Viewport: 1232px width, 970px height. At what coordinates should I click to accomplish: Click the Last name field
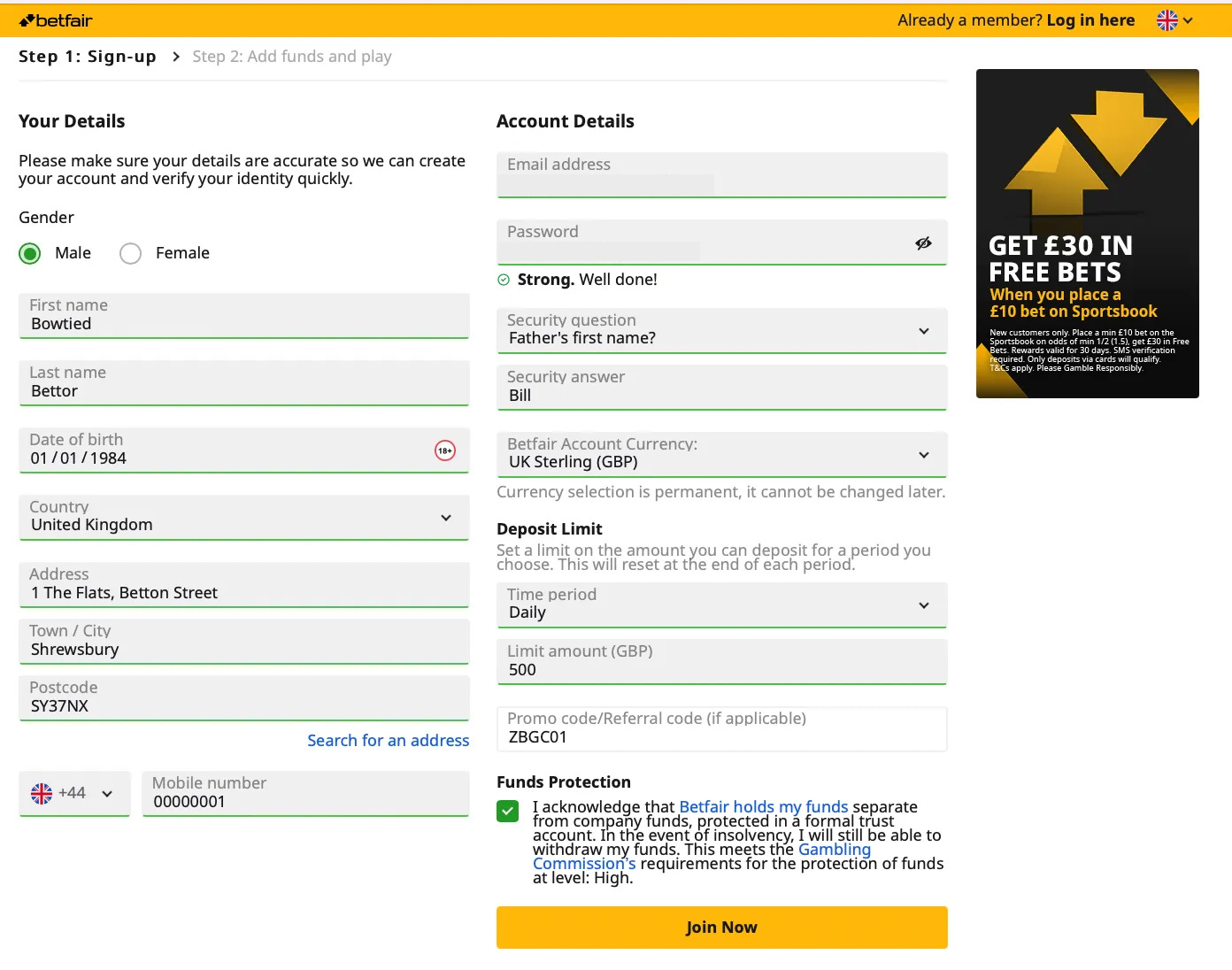244,382
